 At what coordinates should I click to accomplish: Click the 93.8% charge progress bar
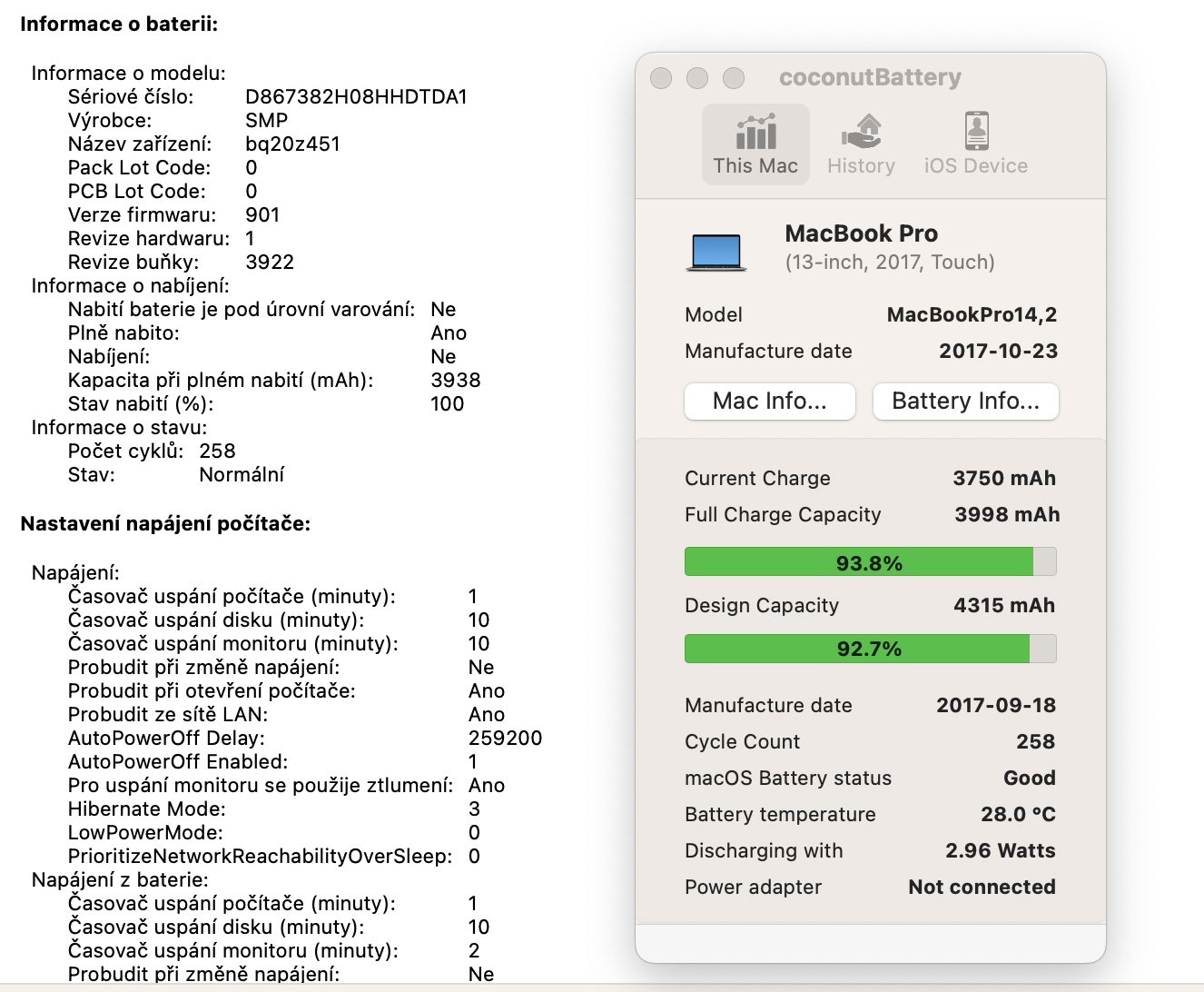pos(870,562)
